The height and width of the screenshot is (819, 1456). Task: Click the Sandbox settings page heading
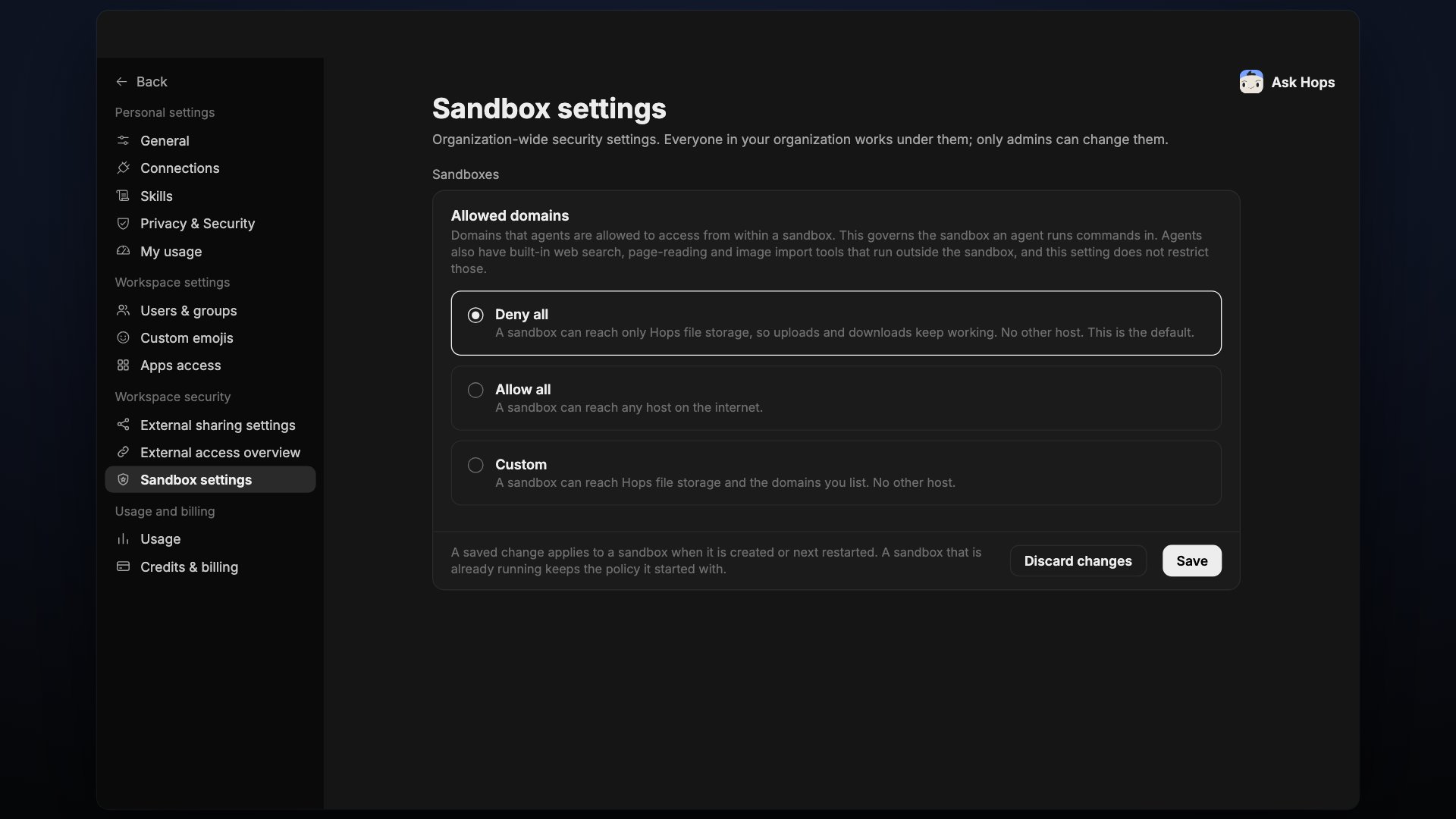pos(549,108)
